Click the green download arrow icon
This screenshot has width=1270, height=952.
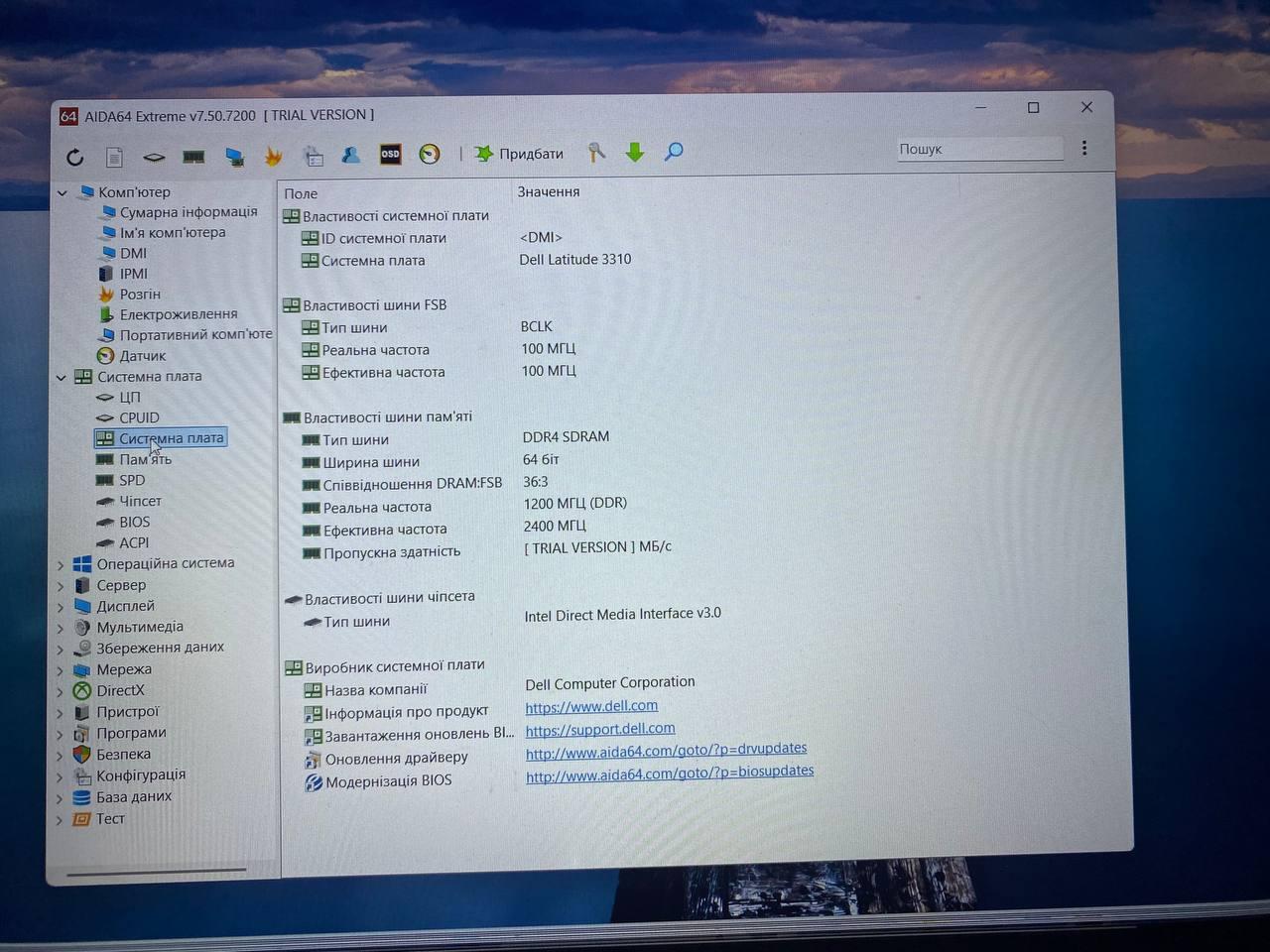point(635,152)
